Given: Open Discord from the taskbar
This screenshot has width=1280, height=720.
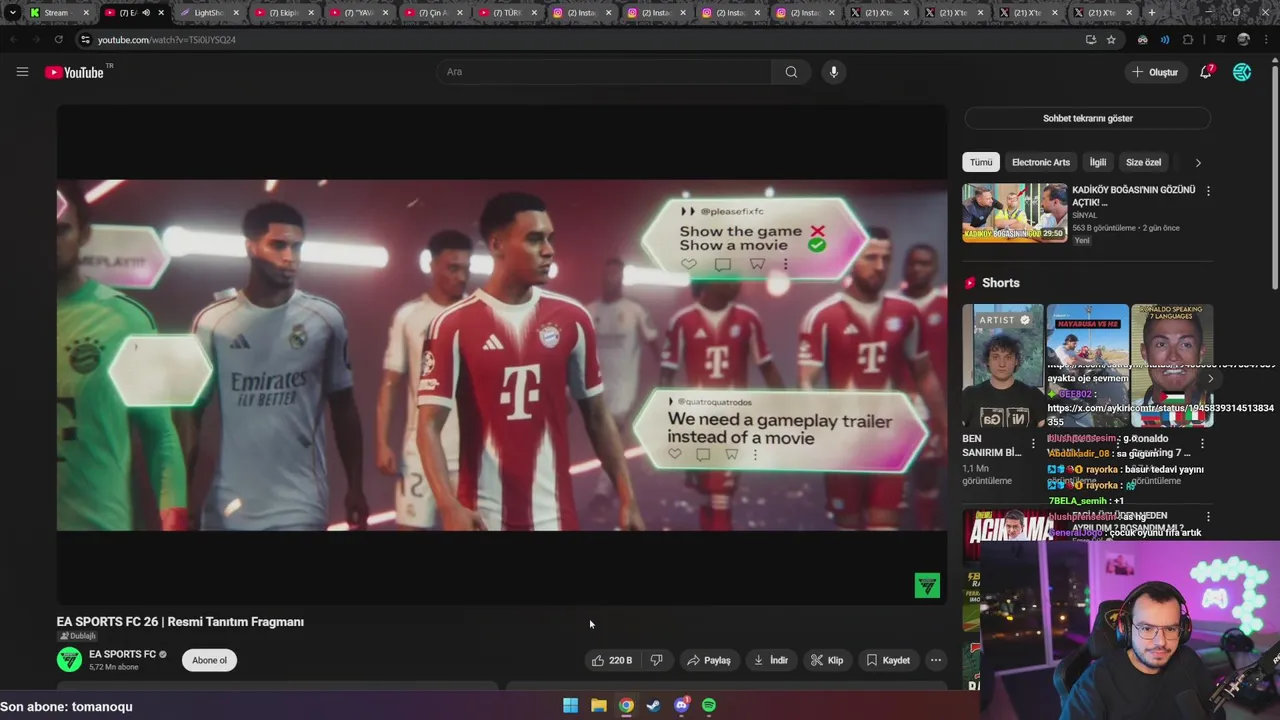Looking at the screenshot, I should tap(681, 706).
